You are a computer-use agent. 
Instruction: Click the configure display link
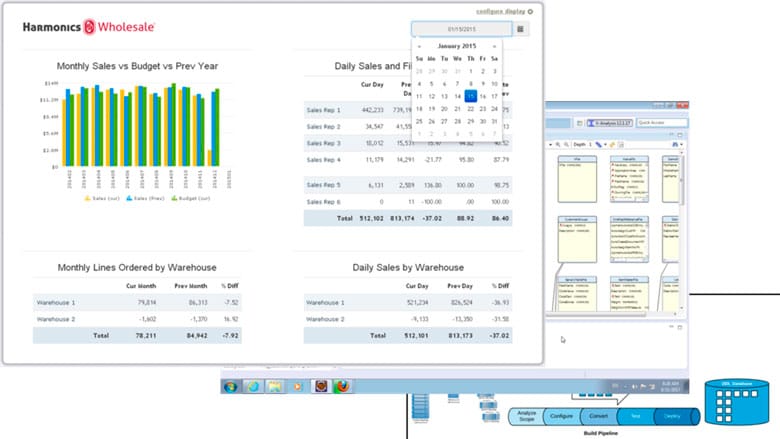pyautogui.click(x=500, y=11)
